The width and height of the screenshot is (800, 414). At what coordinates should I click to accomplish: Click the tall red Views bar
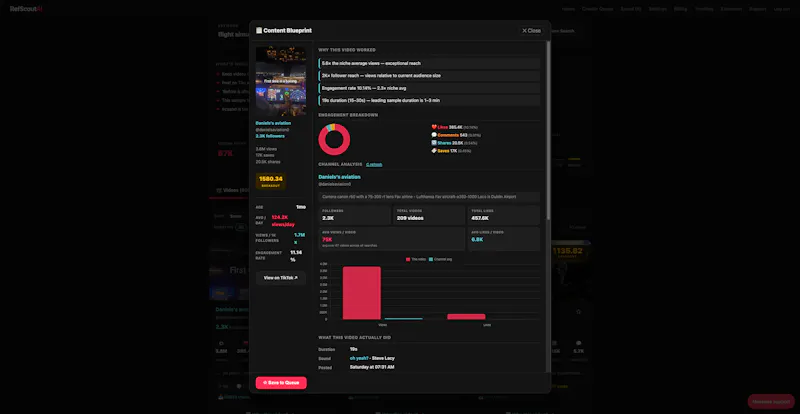(x=362, y=293)
